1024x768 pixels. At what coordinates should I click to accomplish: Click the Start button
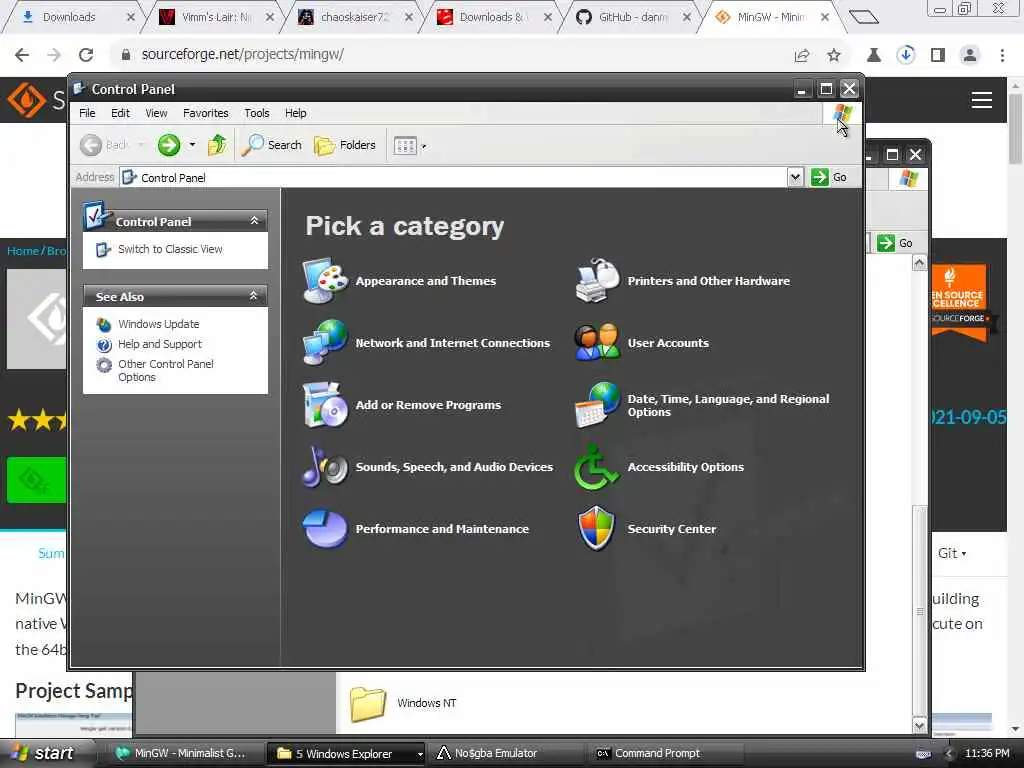[x=44, y=753]
